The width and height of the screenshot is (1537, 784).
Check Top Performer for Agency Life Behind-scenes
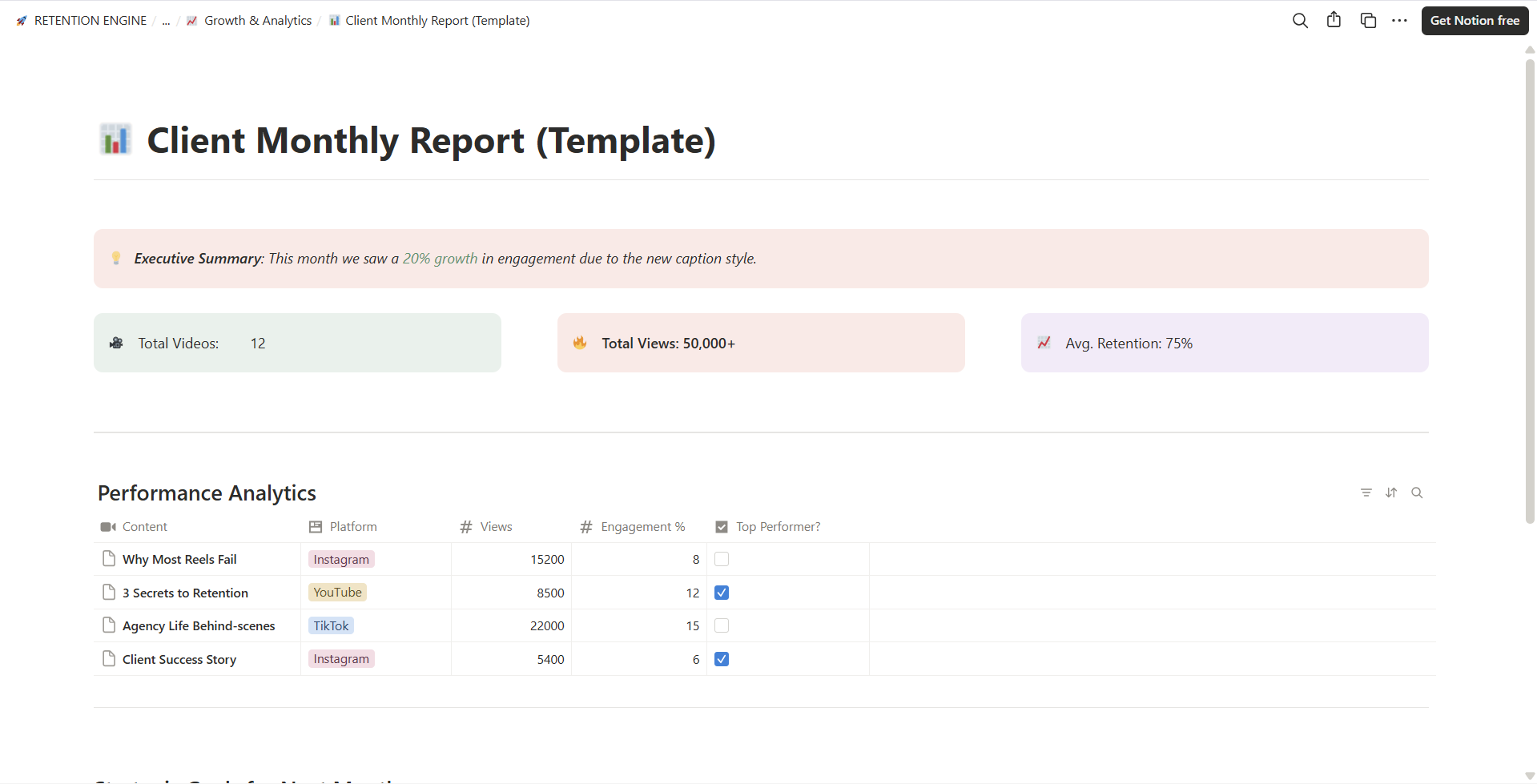point(722,625)
